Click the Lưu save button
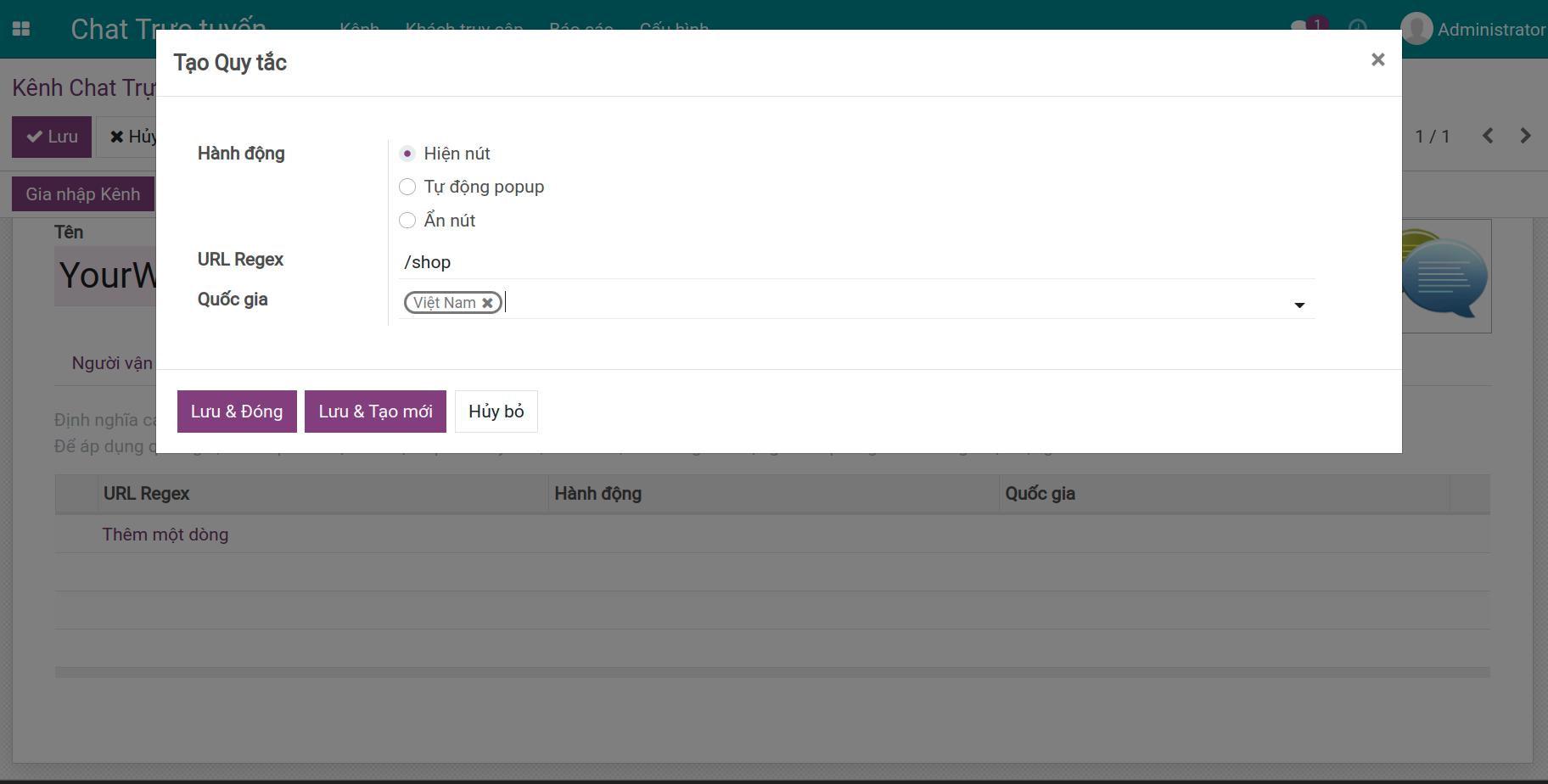 pyautogui.click(x=52, y=137)
